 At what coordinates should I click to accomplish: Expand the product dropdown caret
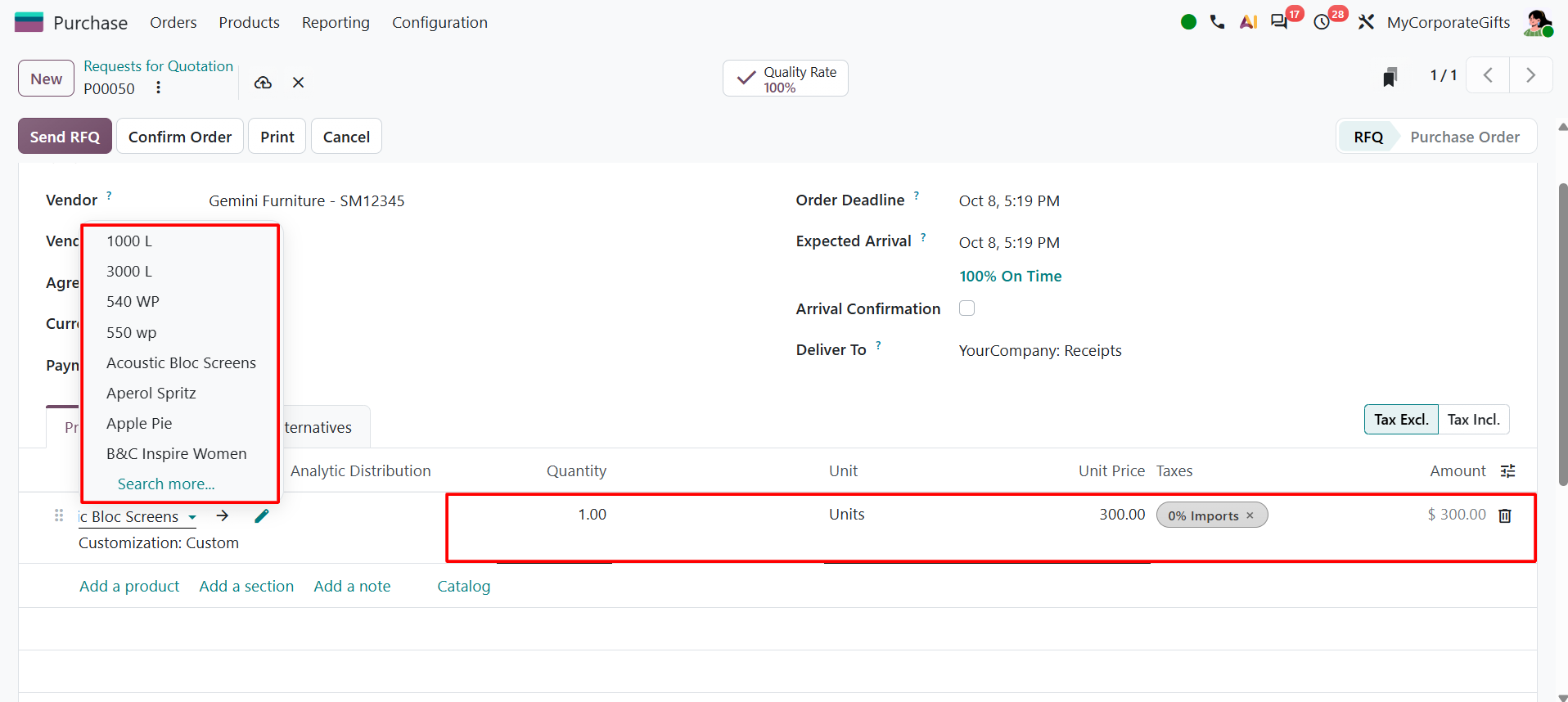(x=192, y=517)
